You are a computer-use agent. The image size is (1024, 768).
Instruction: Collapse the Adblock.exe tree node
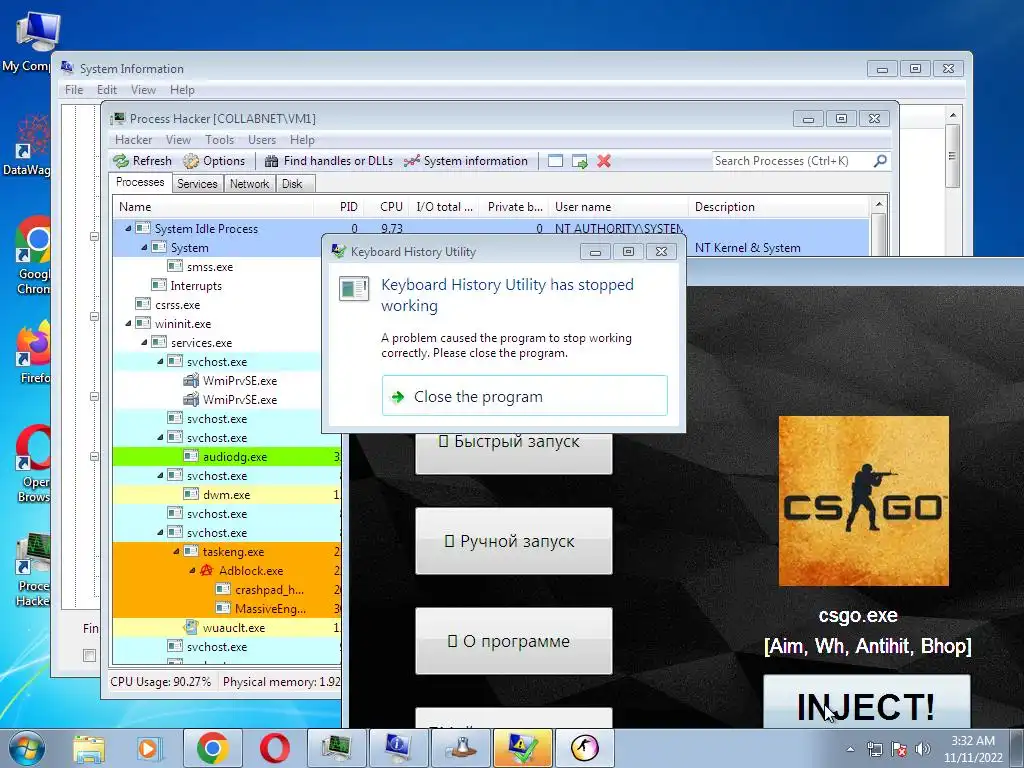(192, 570)
